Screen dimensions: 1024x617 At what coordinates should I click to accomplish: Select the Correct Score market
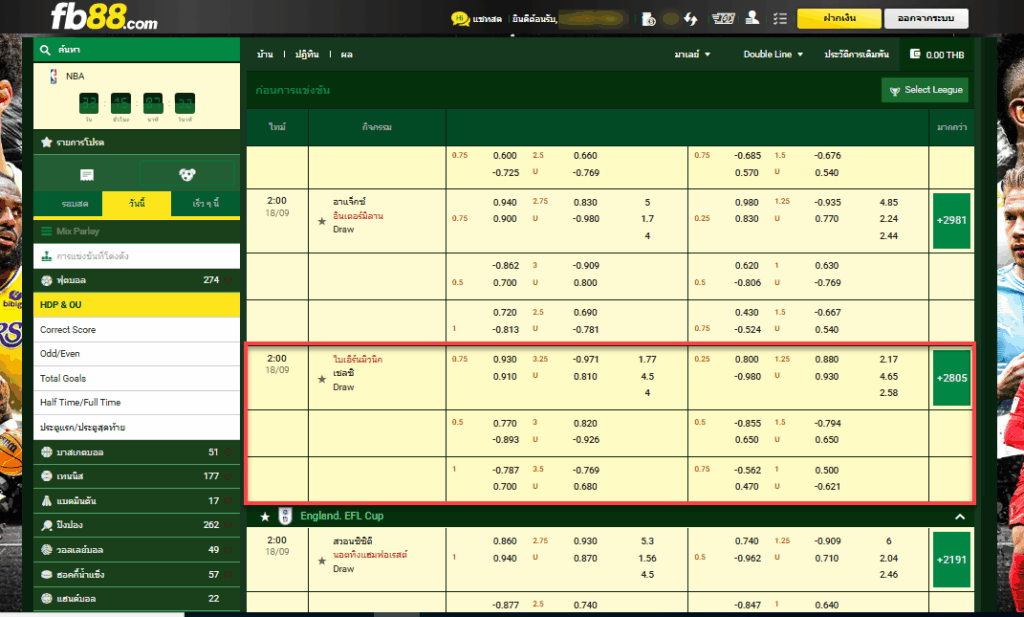click(136, 330)
